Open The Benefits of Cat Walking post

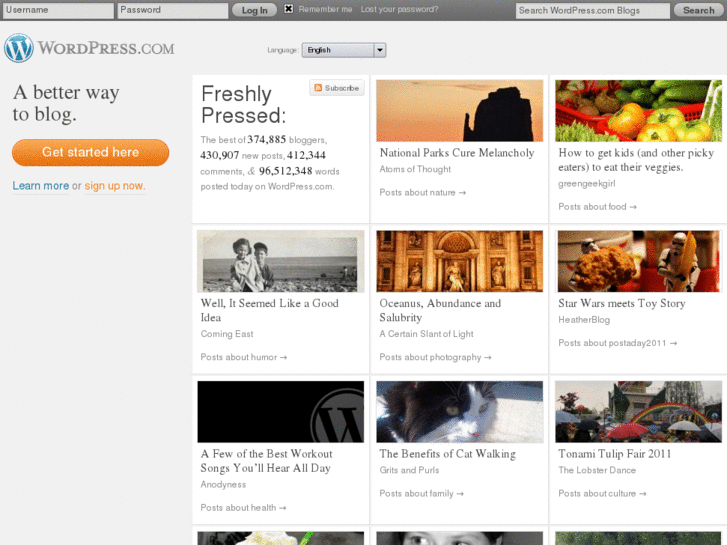point(447,454)
